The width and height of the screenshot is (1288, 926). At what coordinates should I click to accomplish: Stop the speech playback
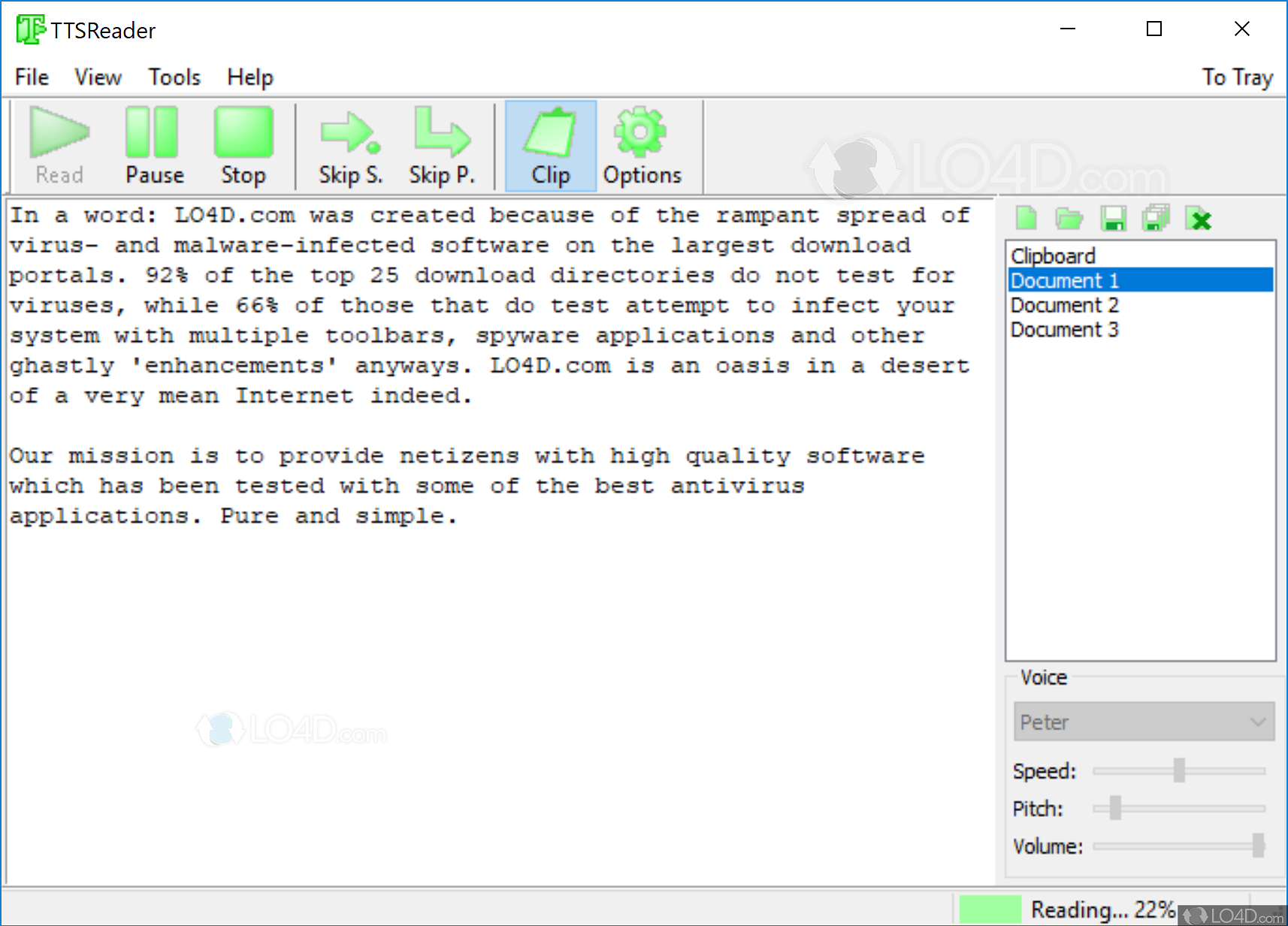click(243, 146)
